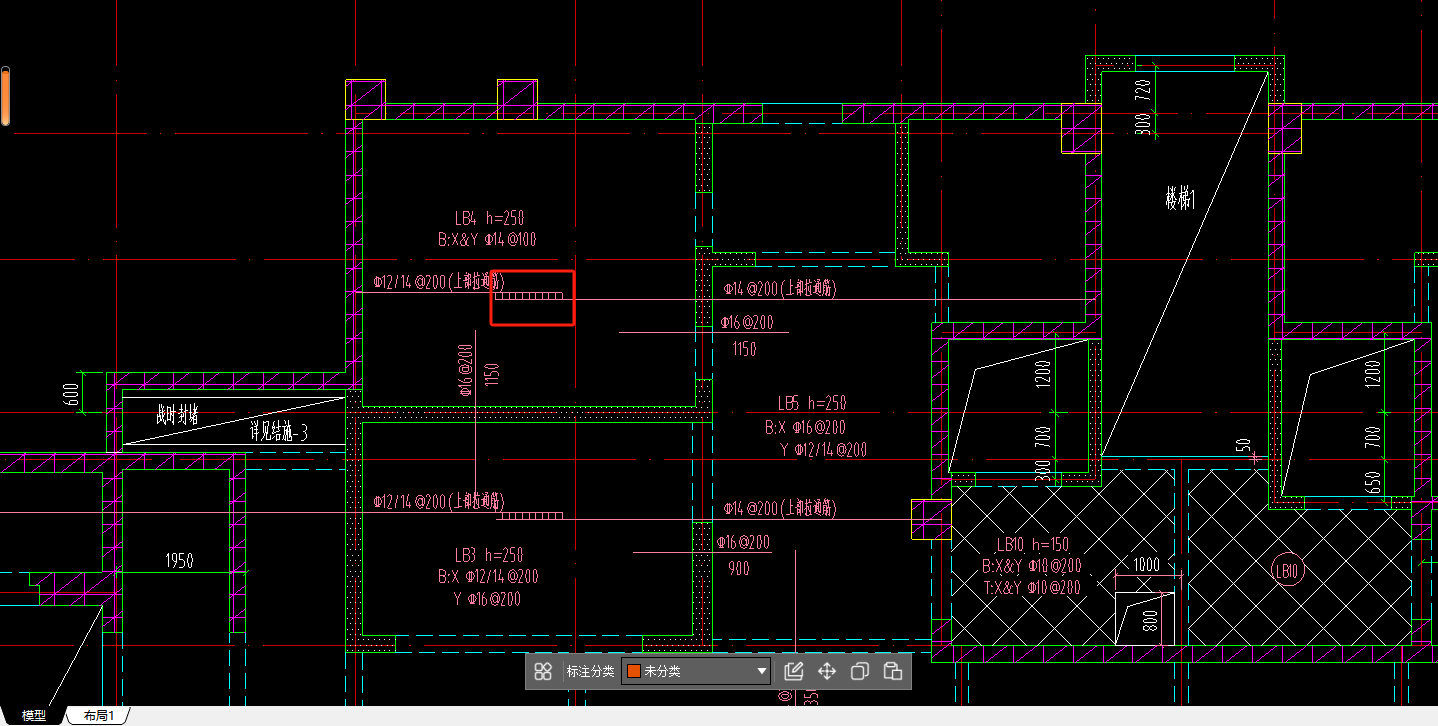The image size is (1438, 726).
Task: Click the orange 未分类 color swatch
Action: 633,671
